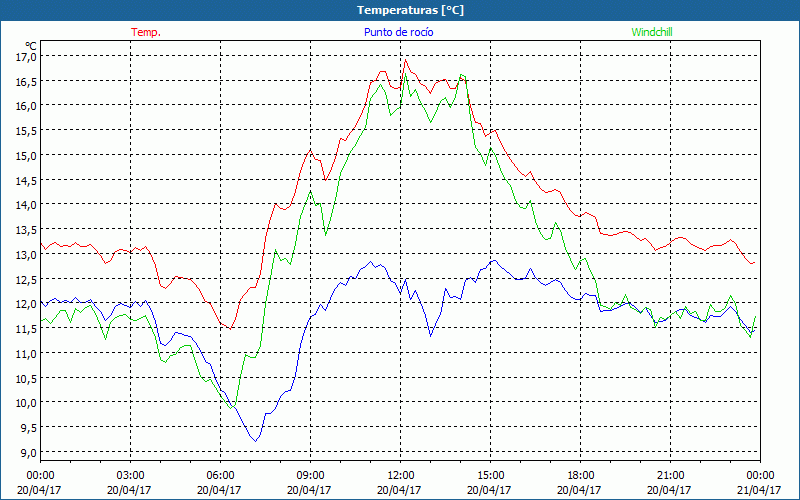Click the °C unit label on axis

tap(31, 45)
